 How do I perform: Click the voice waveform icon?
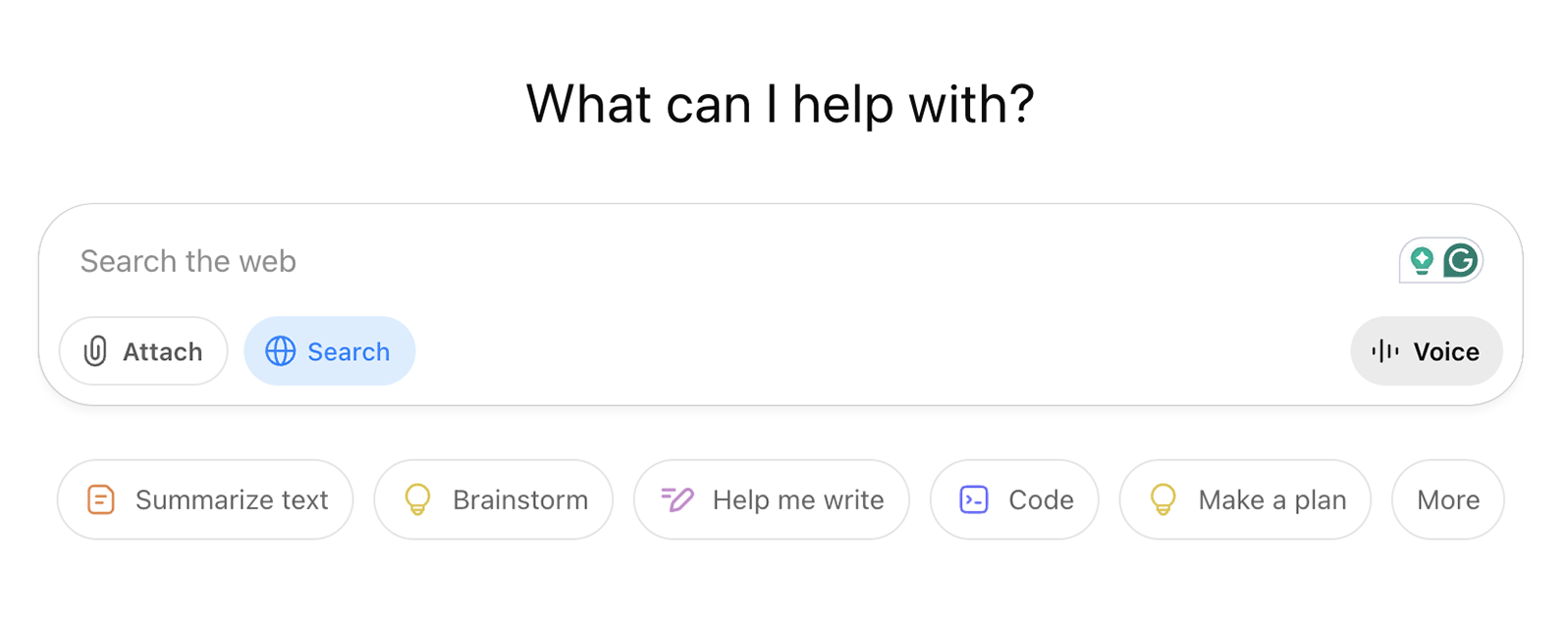1384,351
